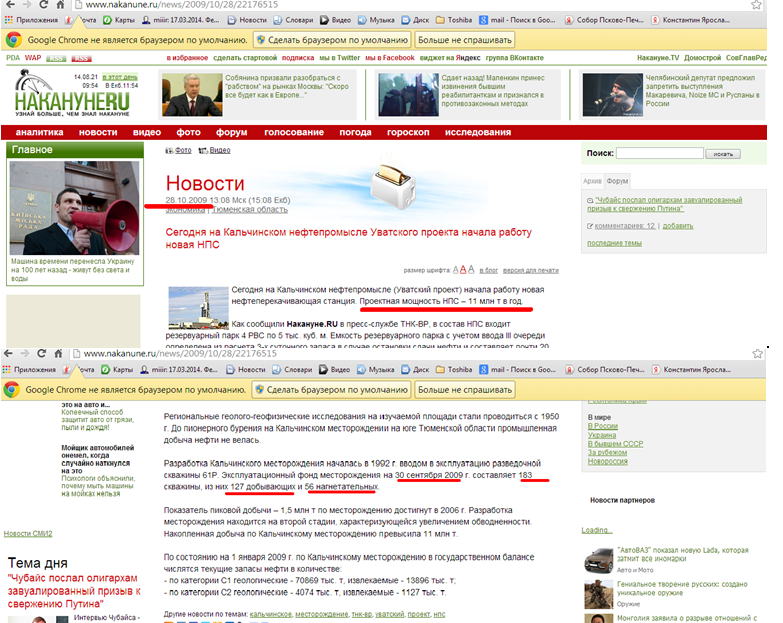Open the megaphone man photo under Главное
The image size is (783, 623).
tap(74, 208)
